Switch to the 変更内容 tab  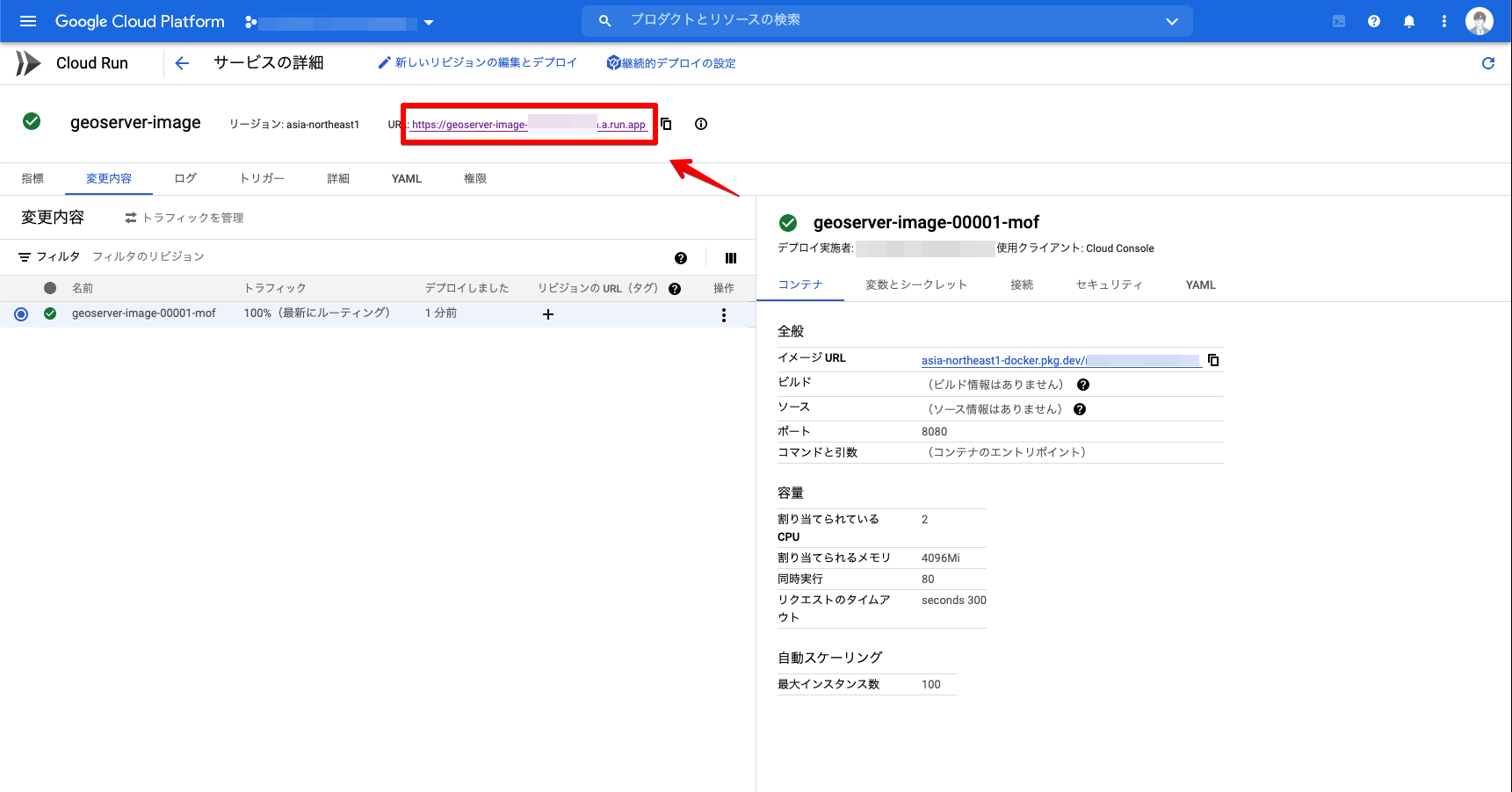pos(109,178)
